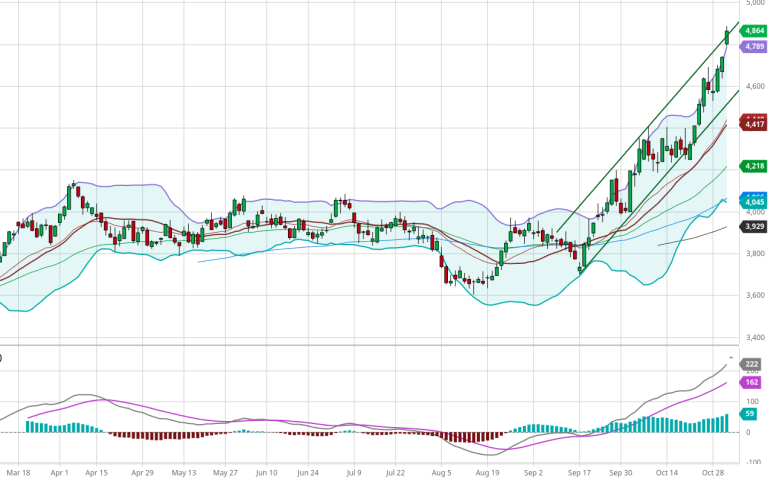The image size is (768, 479).
Task: Click the last teal MACD histogram bar
Action: click(727, 423)
